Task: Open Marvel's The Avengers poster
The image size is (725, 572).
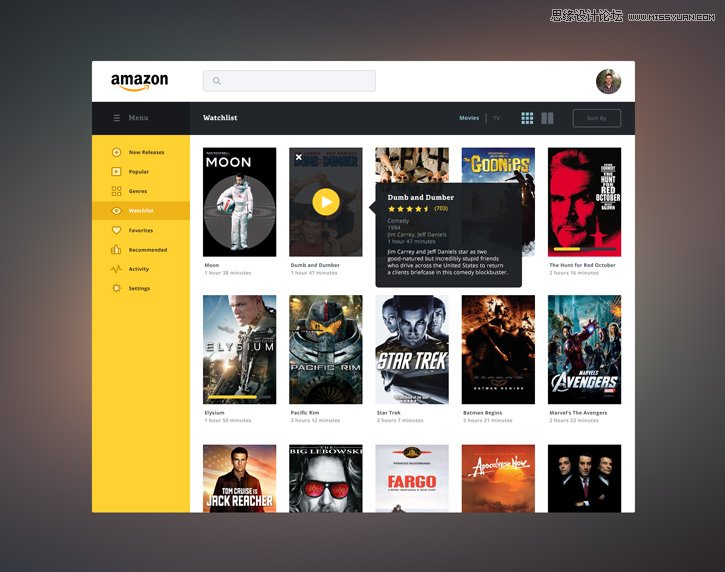Action: pyautogui.click(x=584, y=350)
